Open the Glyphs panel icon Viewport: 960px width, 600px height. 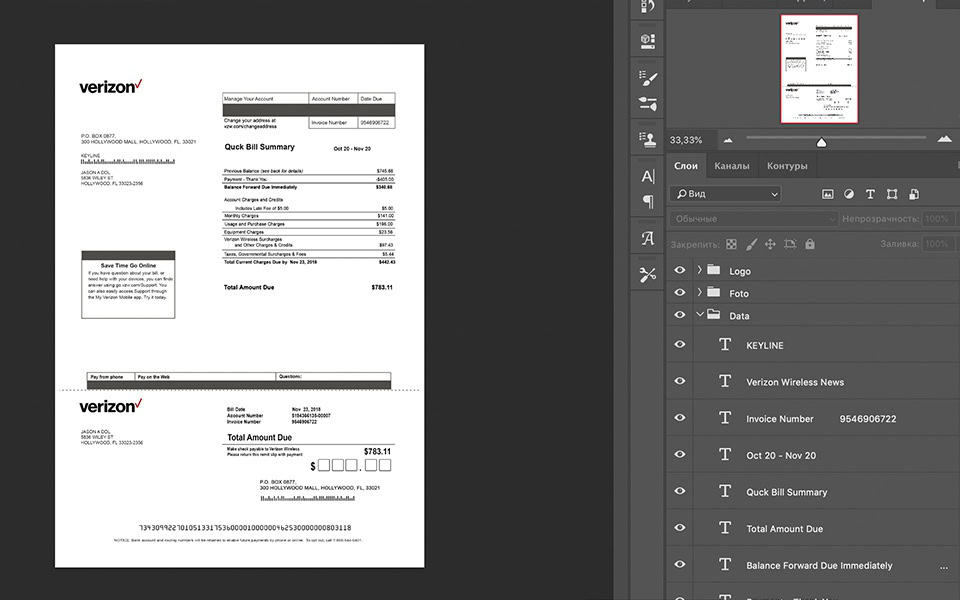(x=647, y=238)
